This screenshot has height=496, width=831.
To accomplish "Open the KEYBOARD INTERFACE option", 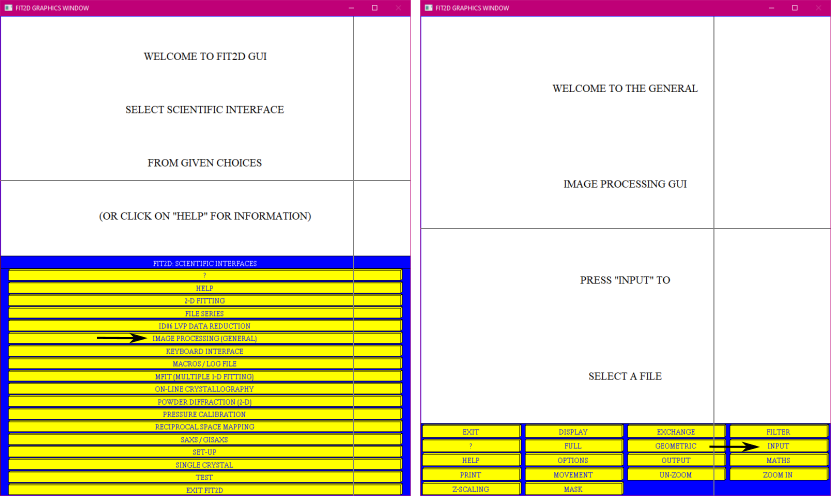I will tap(205, 351).
